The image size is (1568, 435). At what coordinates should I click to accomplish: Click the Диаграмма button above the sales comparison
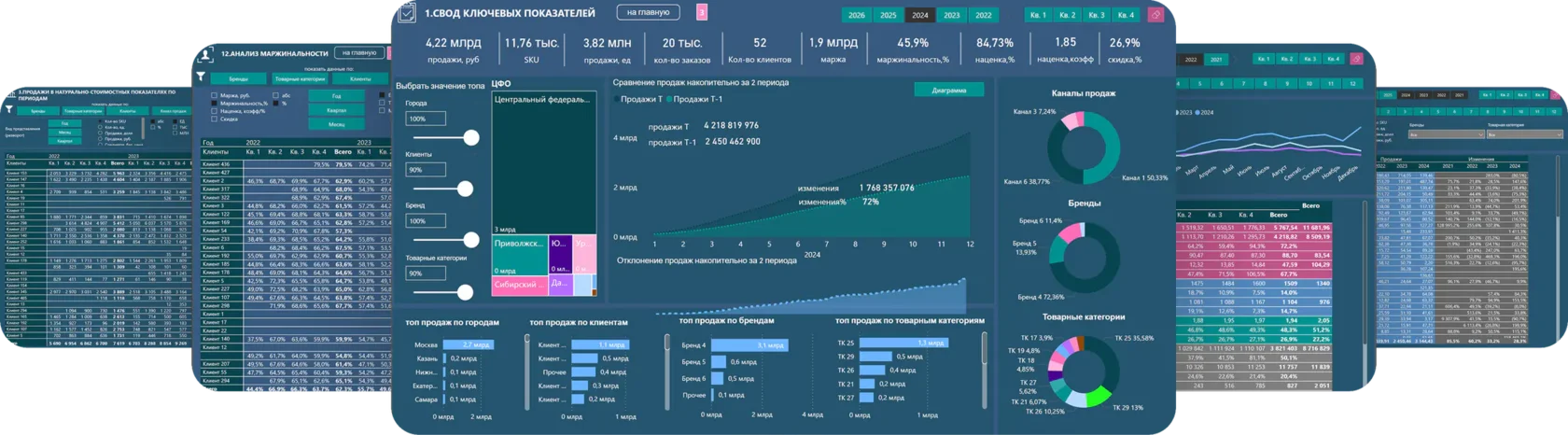click(x=948, y=90)
